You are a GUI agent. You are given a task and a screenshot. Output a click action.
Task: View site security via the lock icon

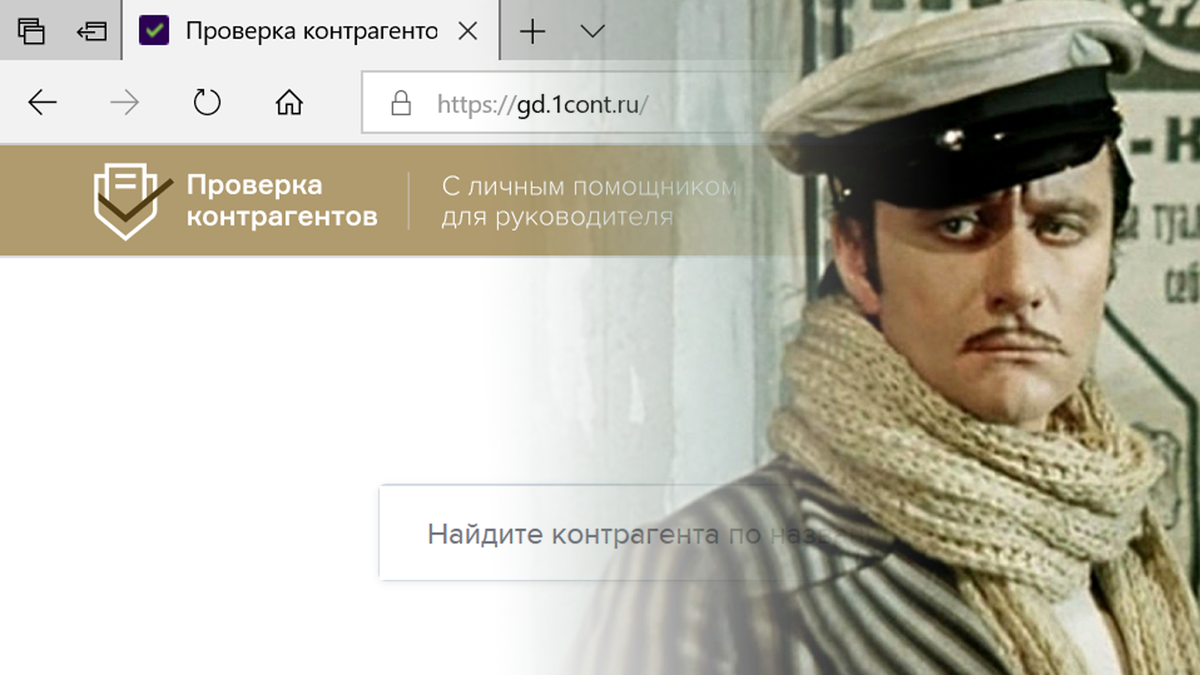[x=399, y=101]
